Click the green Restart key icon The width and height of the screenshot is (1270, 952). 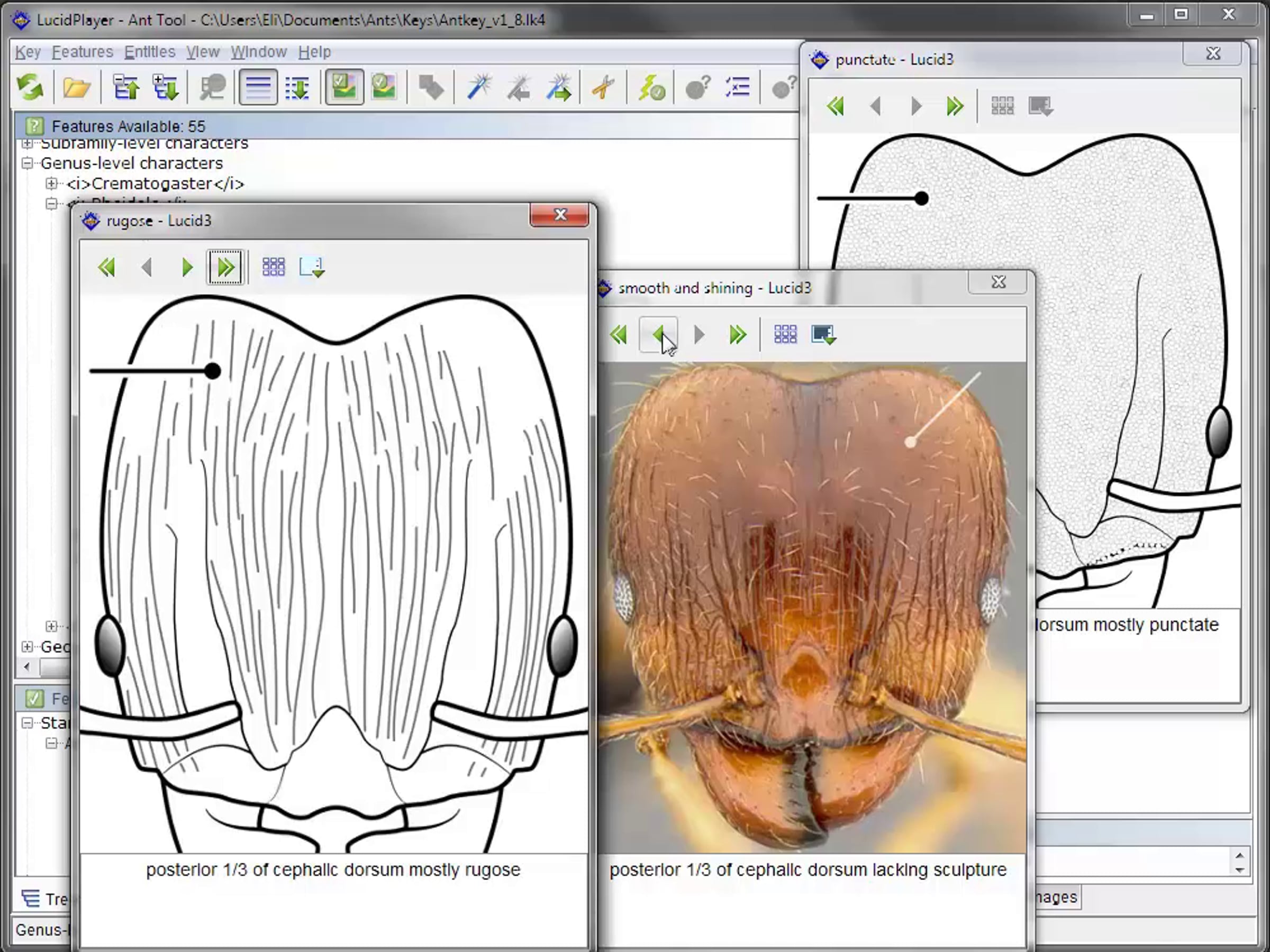point(30,88)
